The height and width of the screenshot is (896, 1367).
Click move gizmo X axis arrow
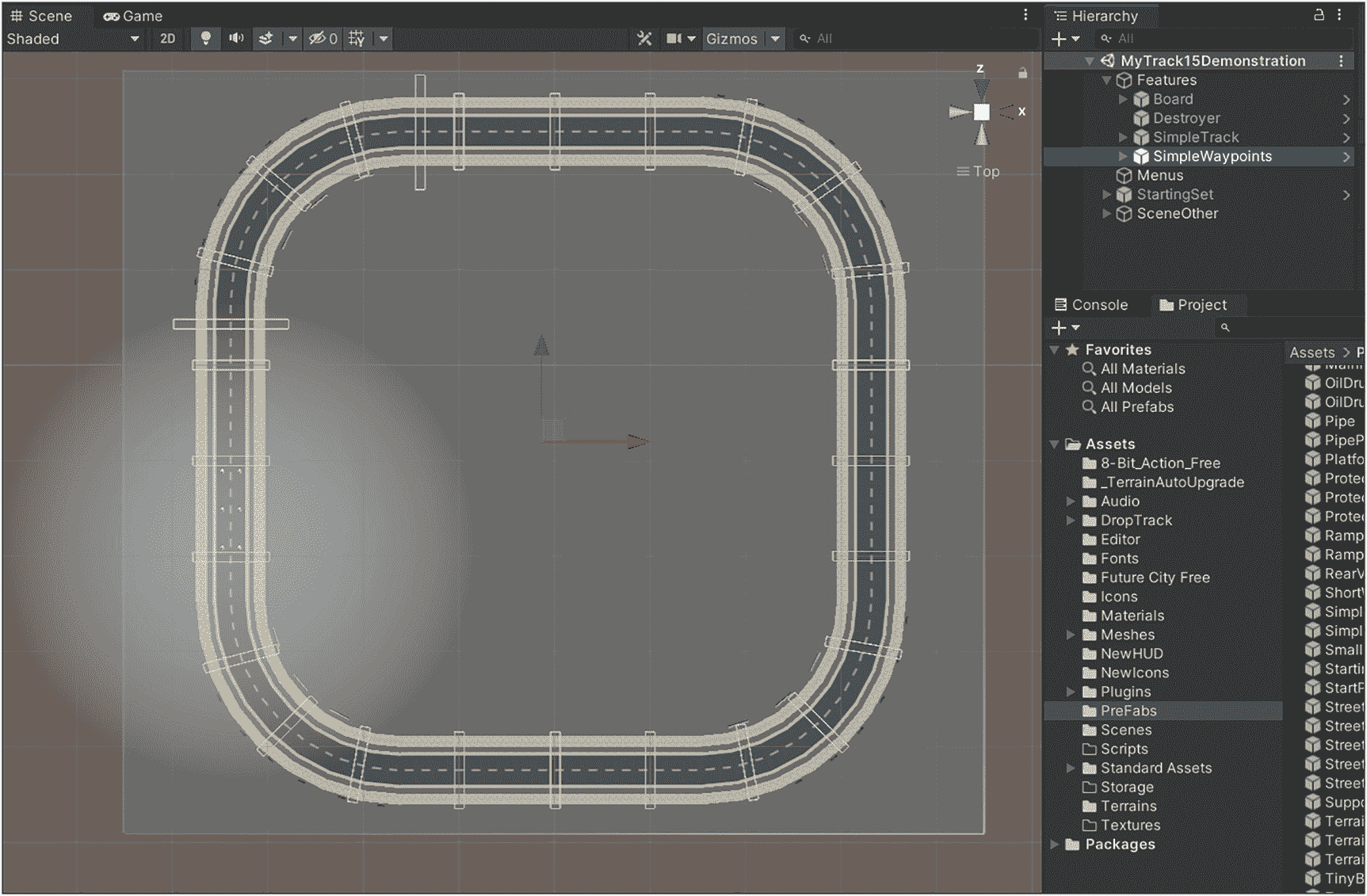pos(637,441)
